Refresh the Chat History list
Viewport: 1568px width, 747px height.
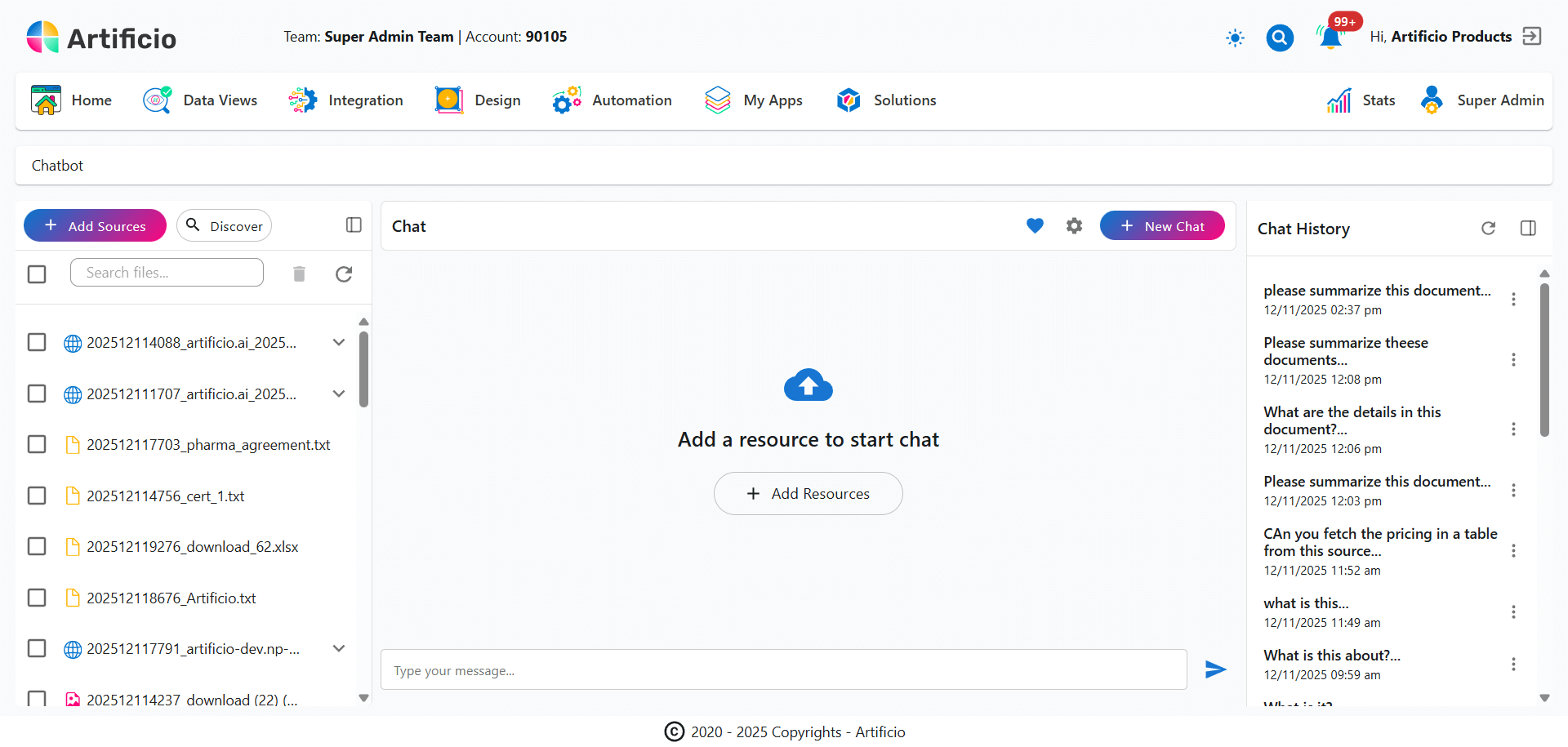1488,229
